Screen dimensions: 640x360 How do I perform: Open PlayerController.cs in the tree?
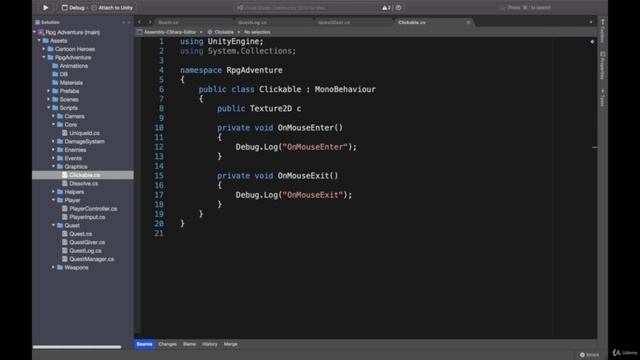point(89,209)
